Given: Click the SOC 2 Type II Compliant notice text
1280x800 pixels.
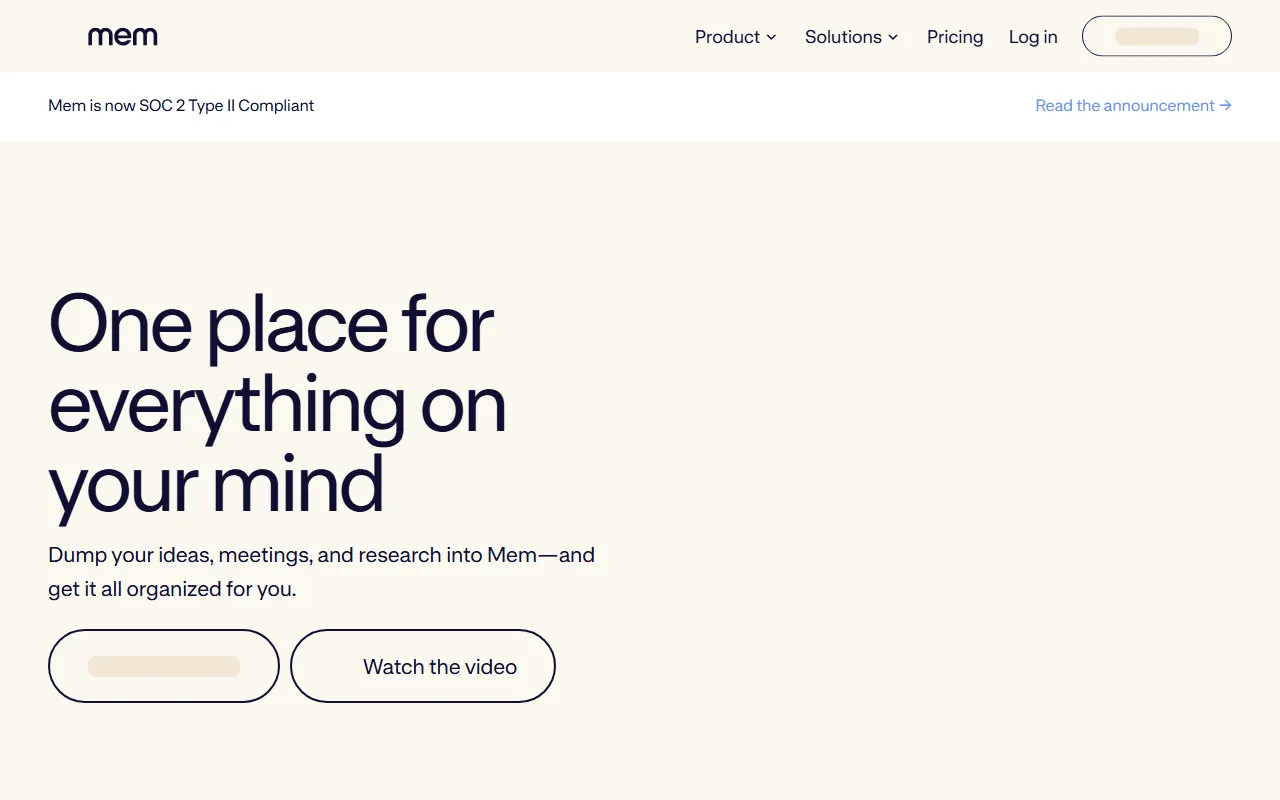Looking at the screenshot, I should [x=181, y=105].
